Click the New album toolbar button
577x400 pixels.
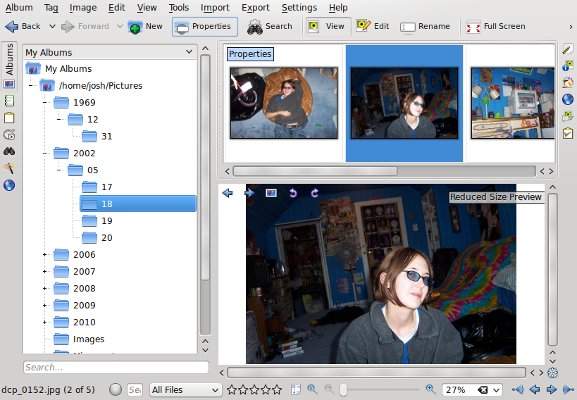145,26
